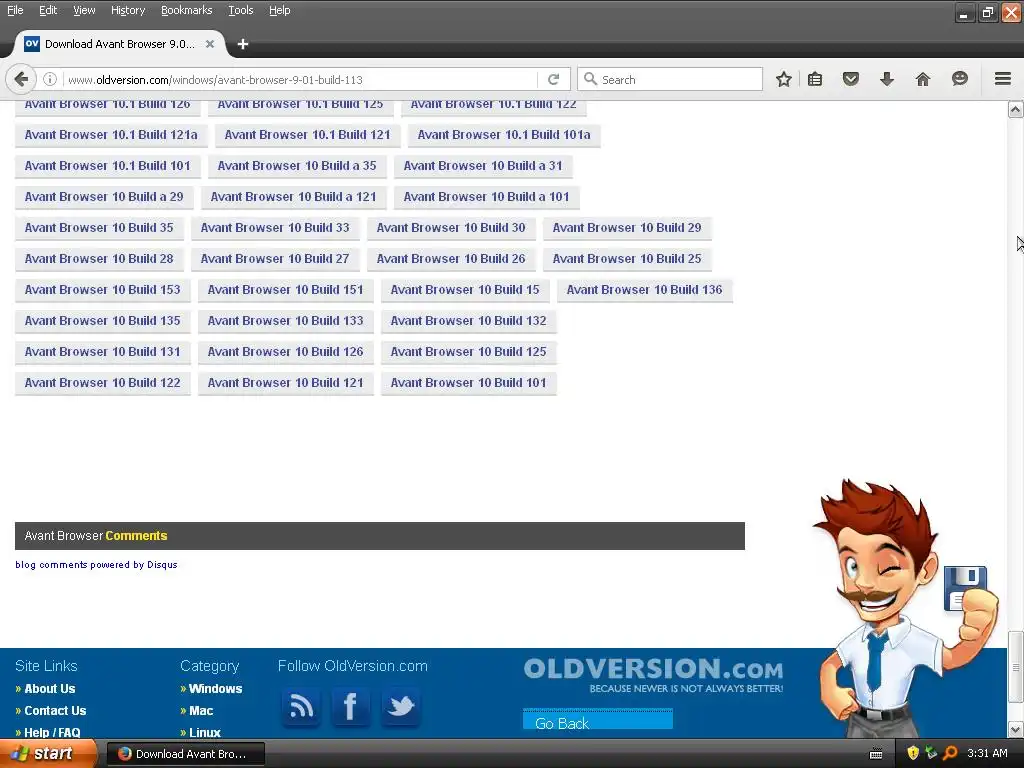Open the site information icon in address bar

tap(50, 80)
